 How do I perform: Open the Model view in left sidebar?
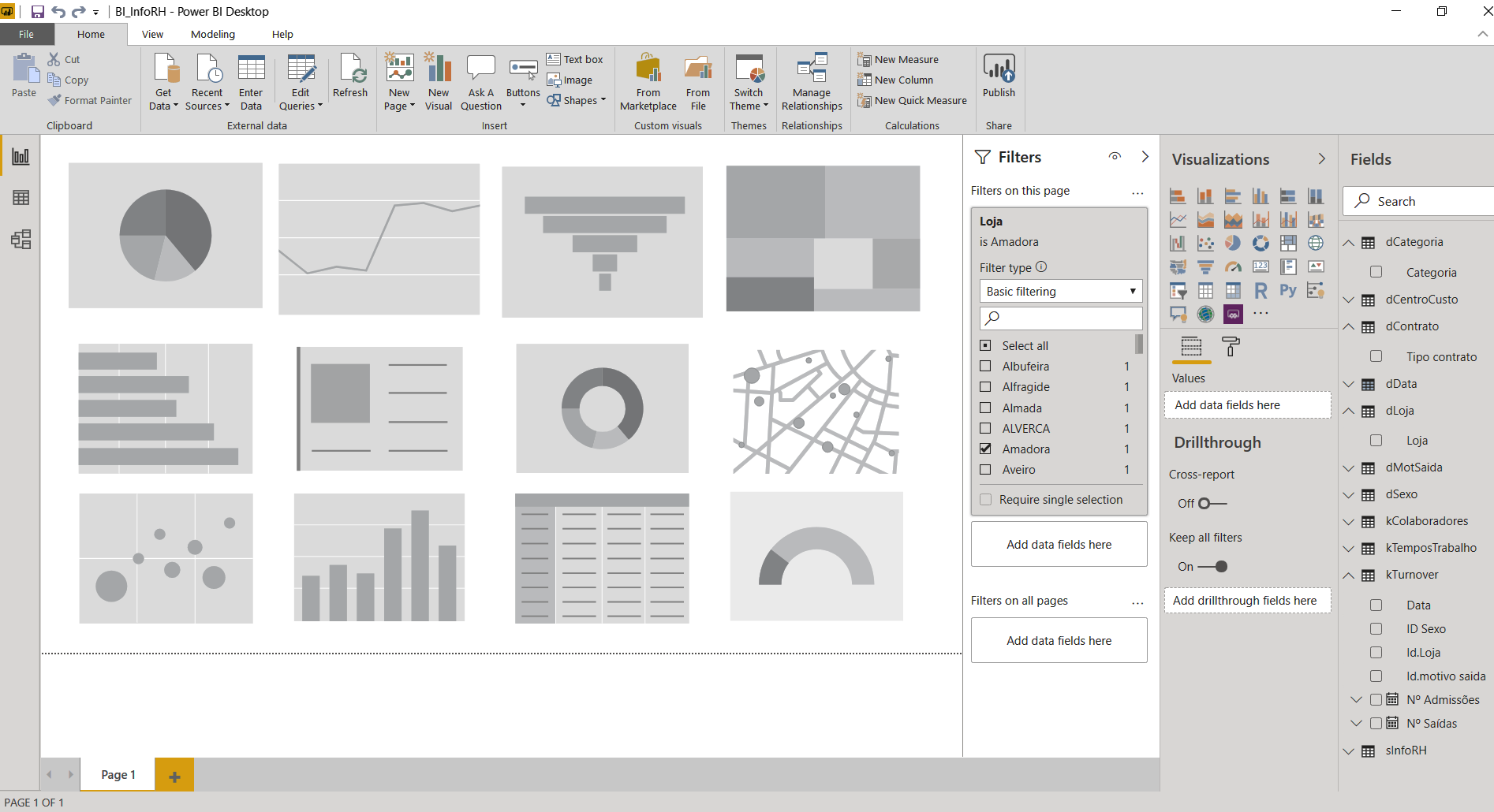point(21,240)
